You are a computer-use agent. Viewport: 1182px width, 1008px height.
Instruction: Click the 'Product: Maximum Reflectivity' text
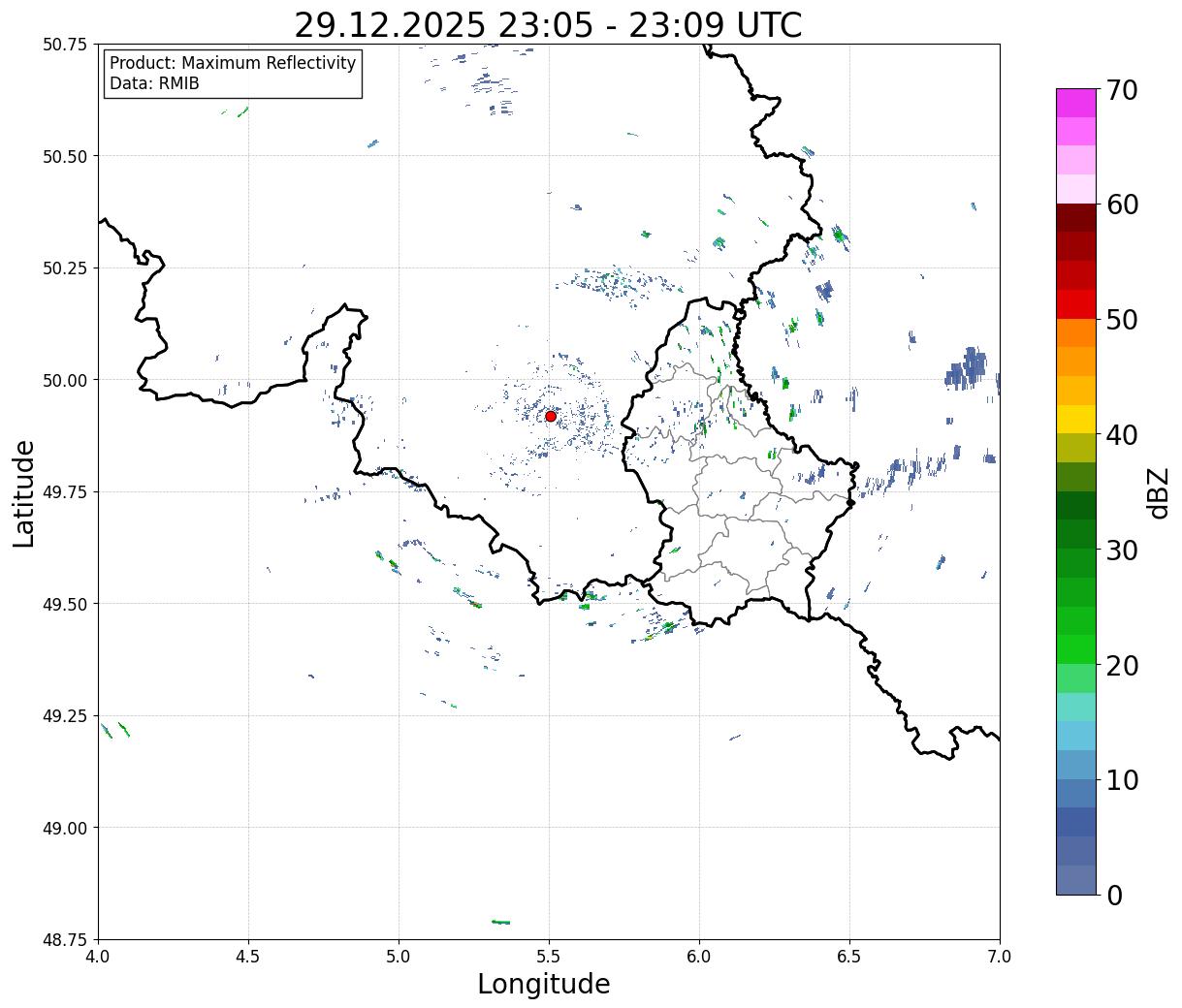[x=233, y=63]
